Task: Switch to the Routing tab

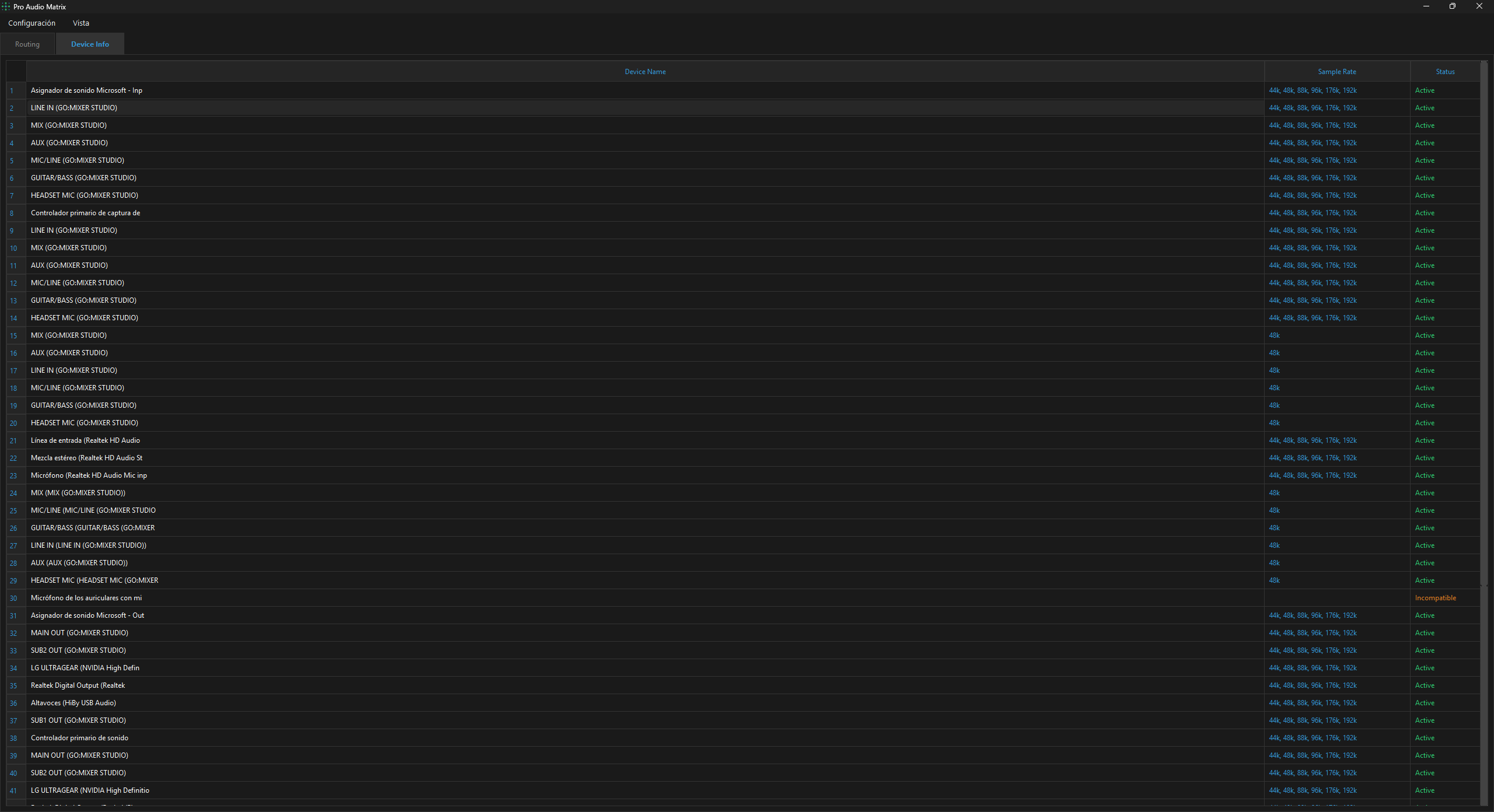Action: pos(27,44)
